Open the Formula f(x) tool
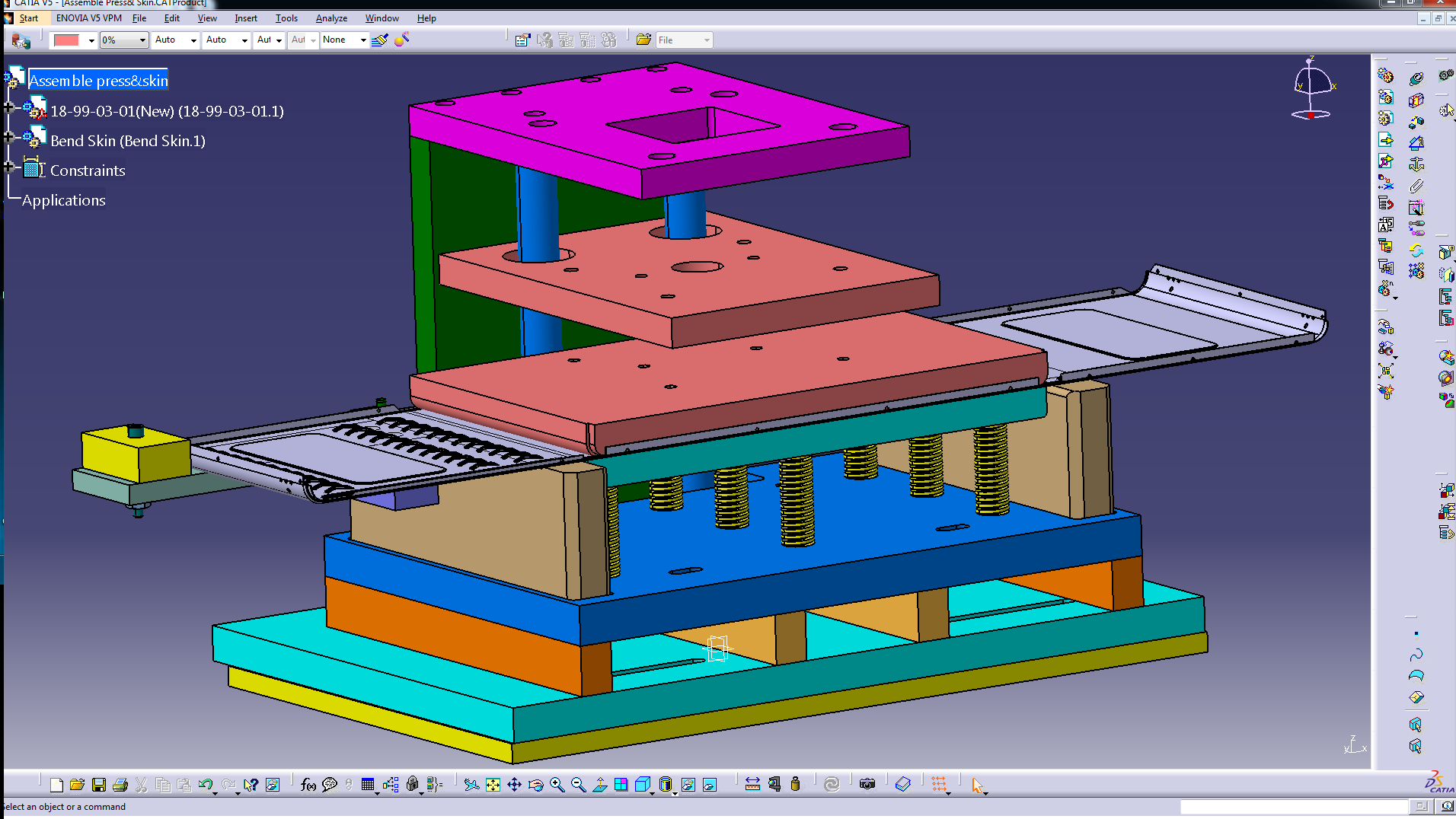This screenshot has width=1456, height=819. (308, 785)
